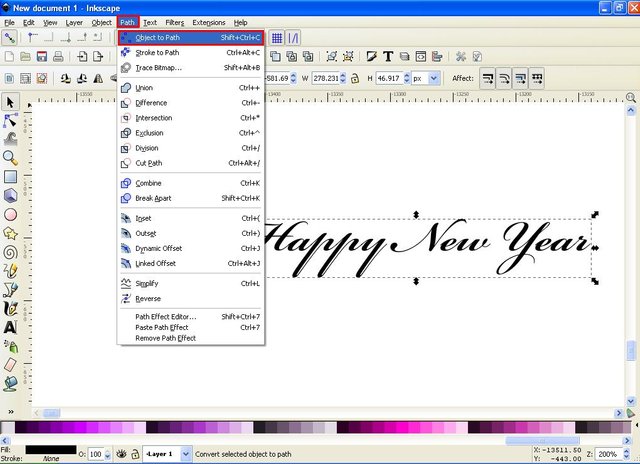Expand the toolbox overflow chevron

click(11, 412)
